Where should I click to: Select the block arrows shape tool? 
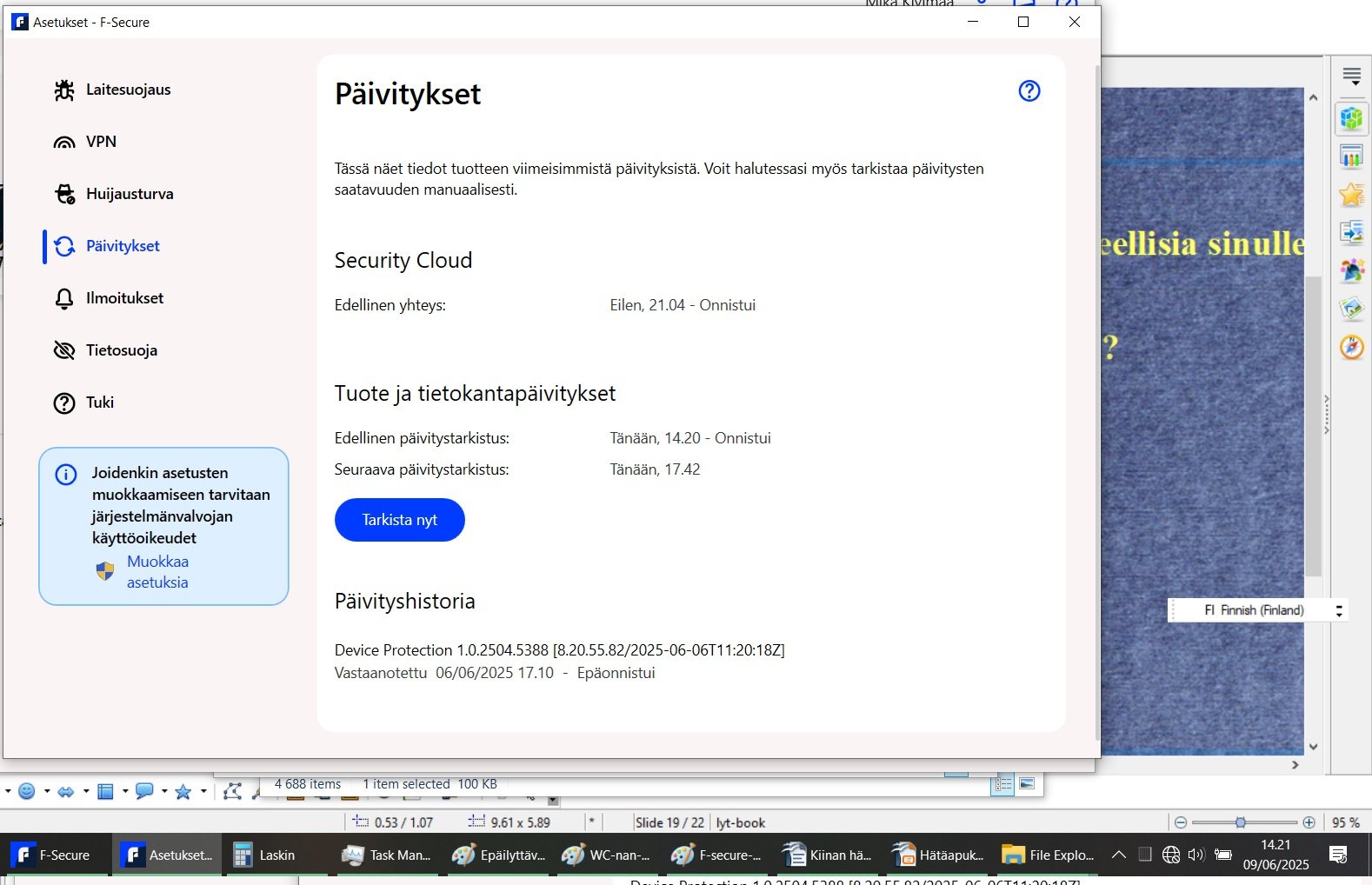pos(66,791)
